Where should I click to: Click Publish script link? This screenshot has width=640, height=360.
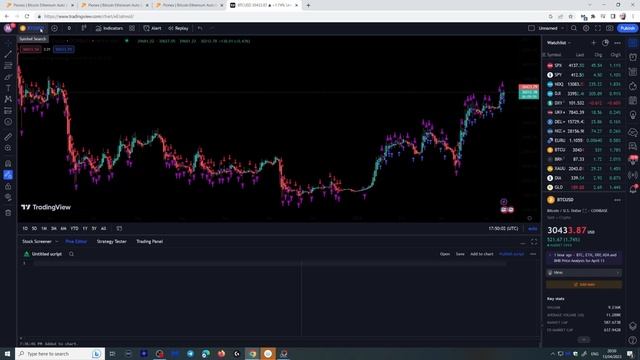pos(511,254)
